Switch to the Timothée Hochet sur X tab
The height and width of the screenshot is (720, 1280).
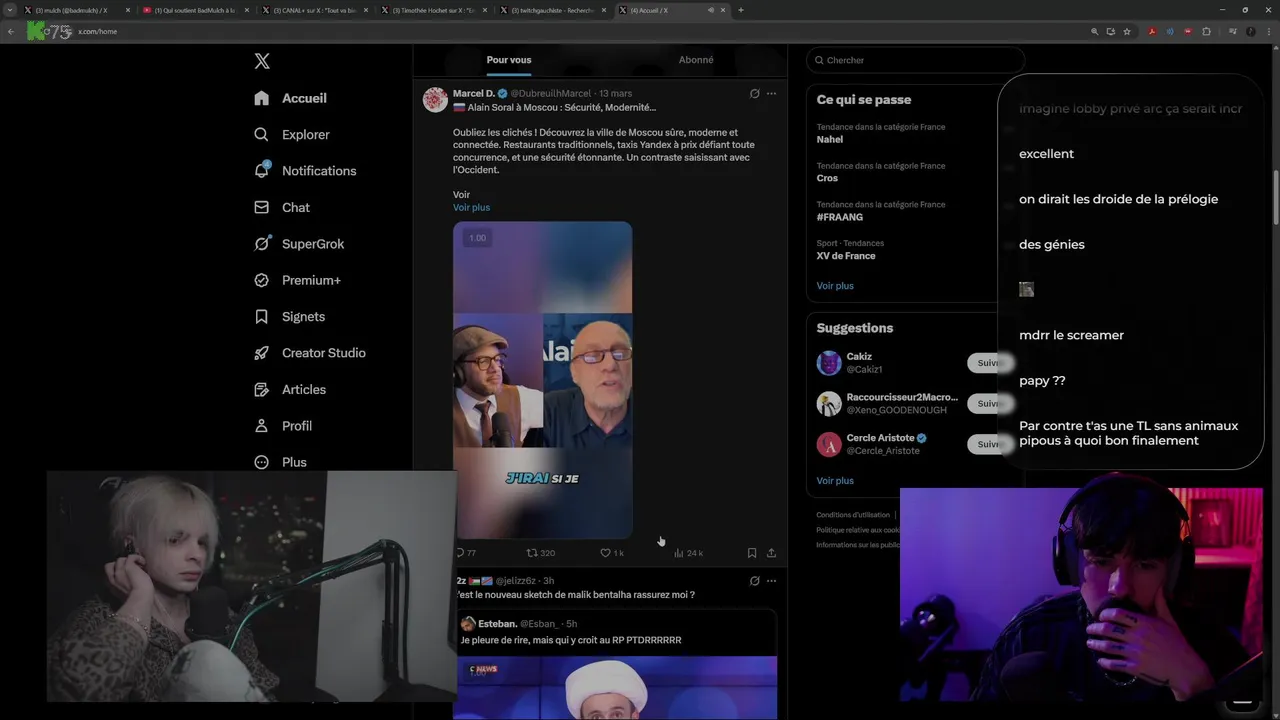[x=434, y=10]
